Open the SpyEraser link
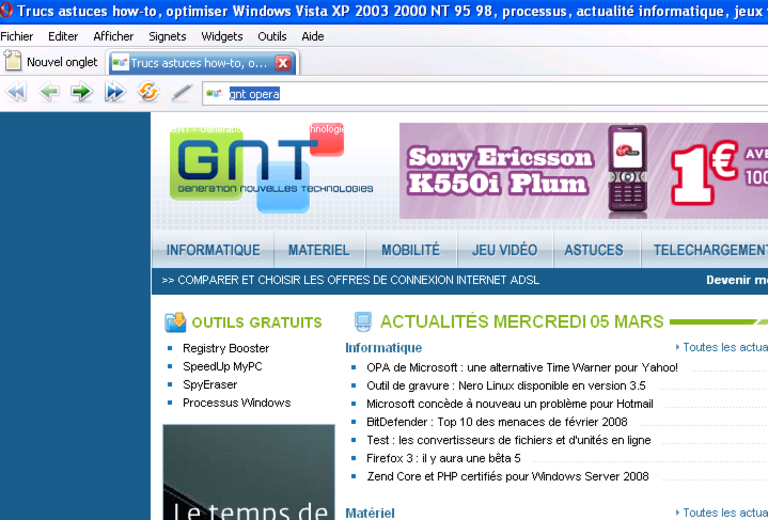This screenshot has width=768, height=520. point(210,384)
